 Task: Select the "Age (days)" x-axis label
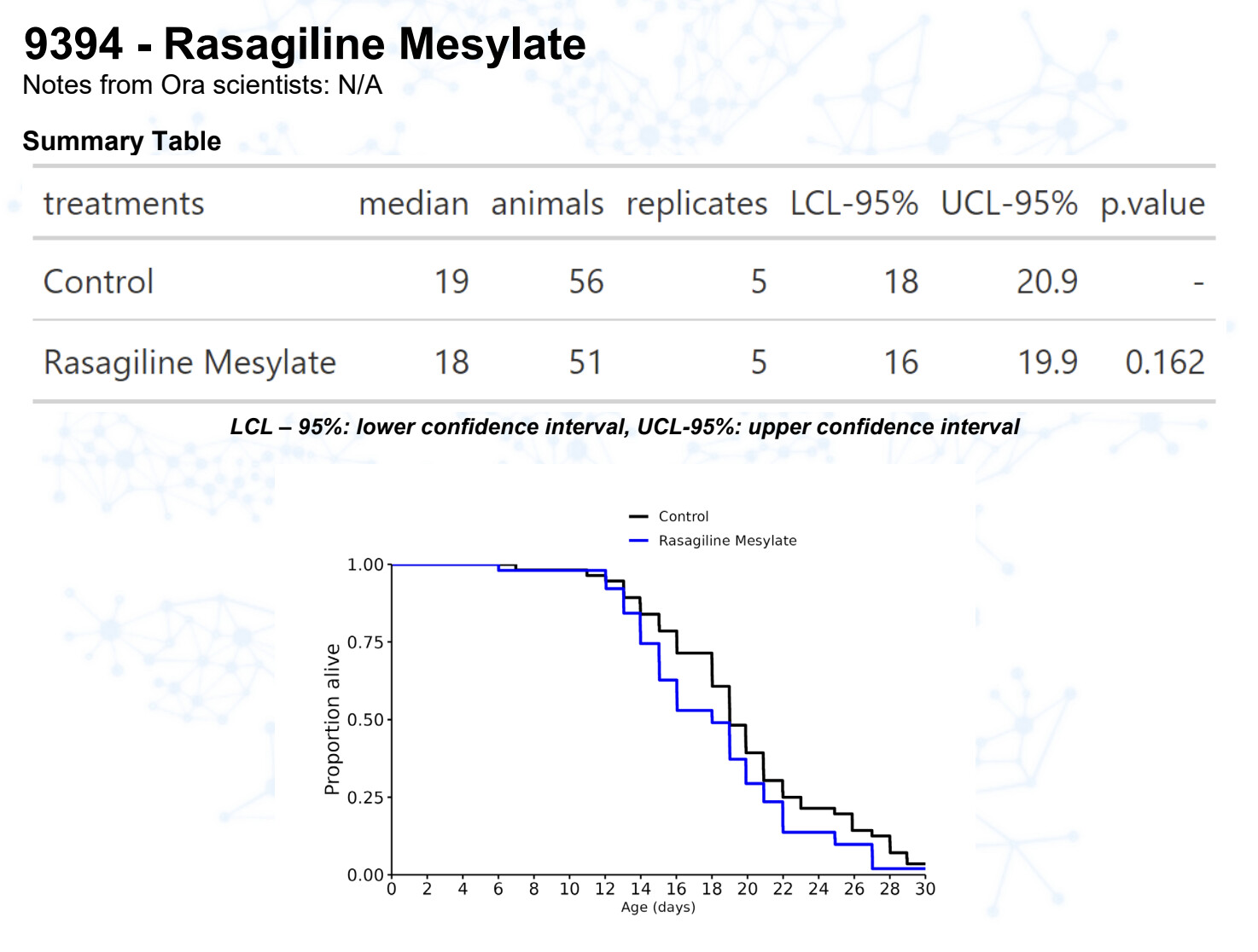coord(658,907)
